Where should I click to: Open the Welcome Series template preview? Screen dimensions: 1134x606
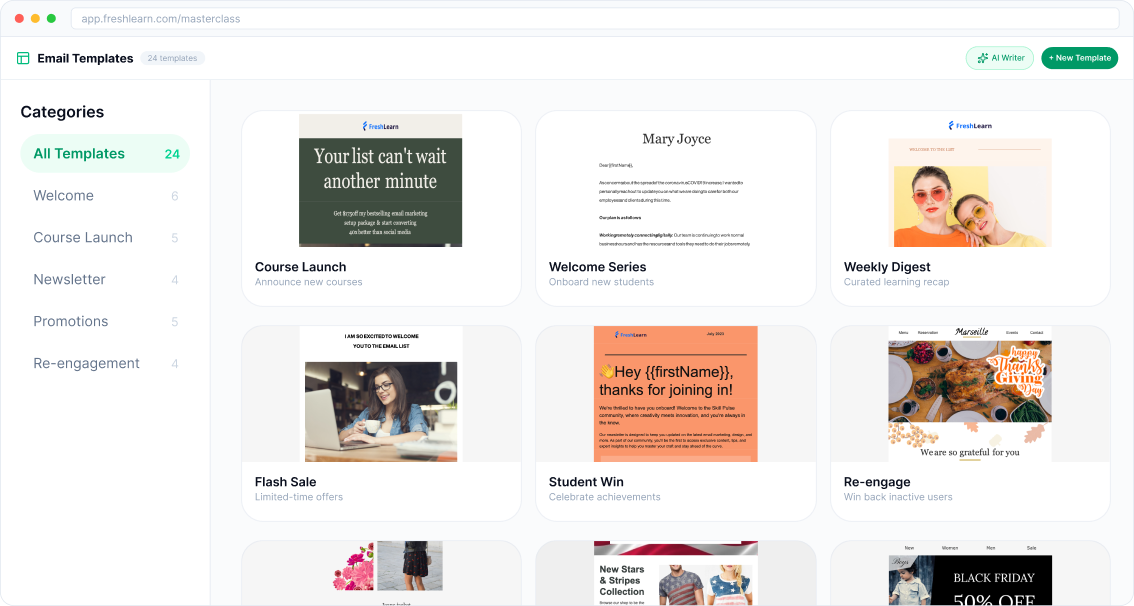pyautogui.click(x=675, y=181)
